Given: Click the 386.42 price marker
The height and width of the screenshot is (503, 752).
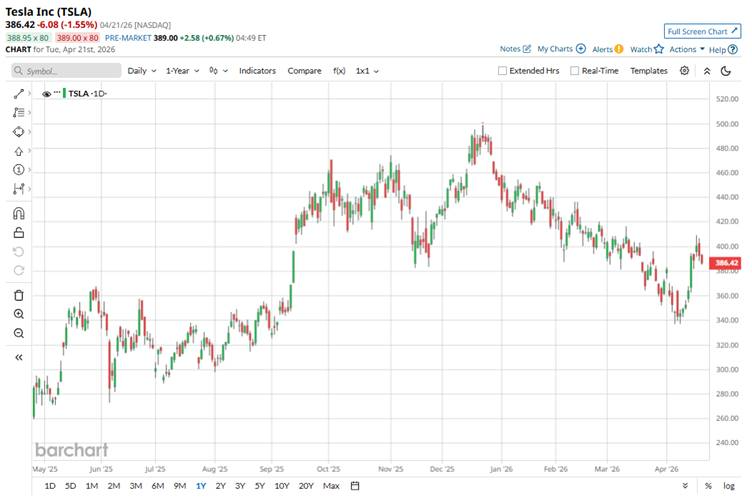Looking at the screenshot, I should coord(725,263).
